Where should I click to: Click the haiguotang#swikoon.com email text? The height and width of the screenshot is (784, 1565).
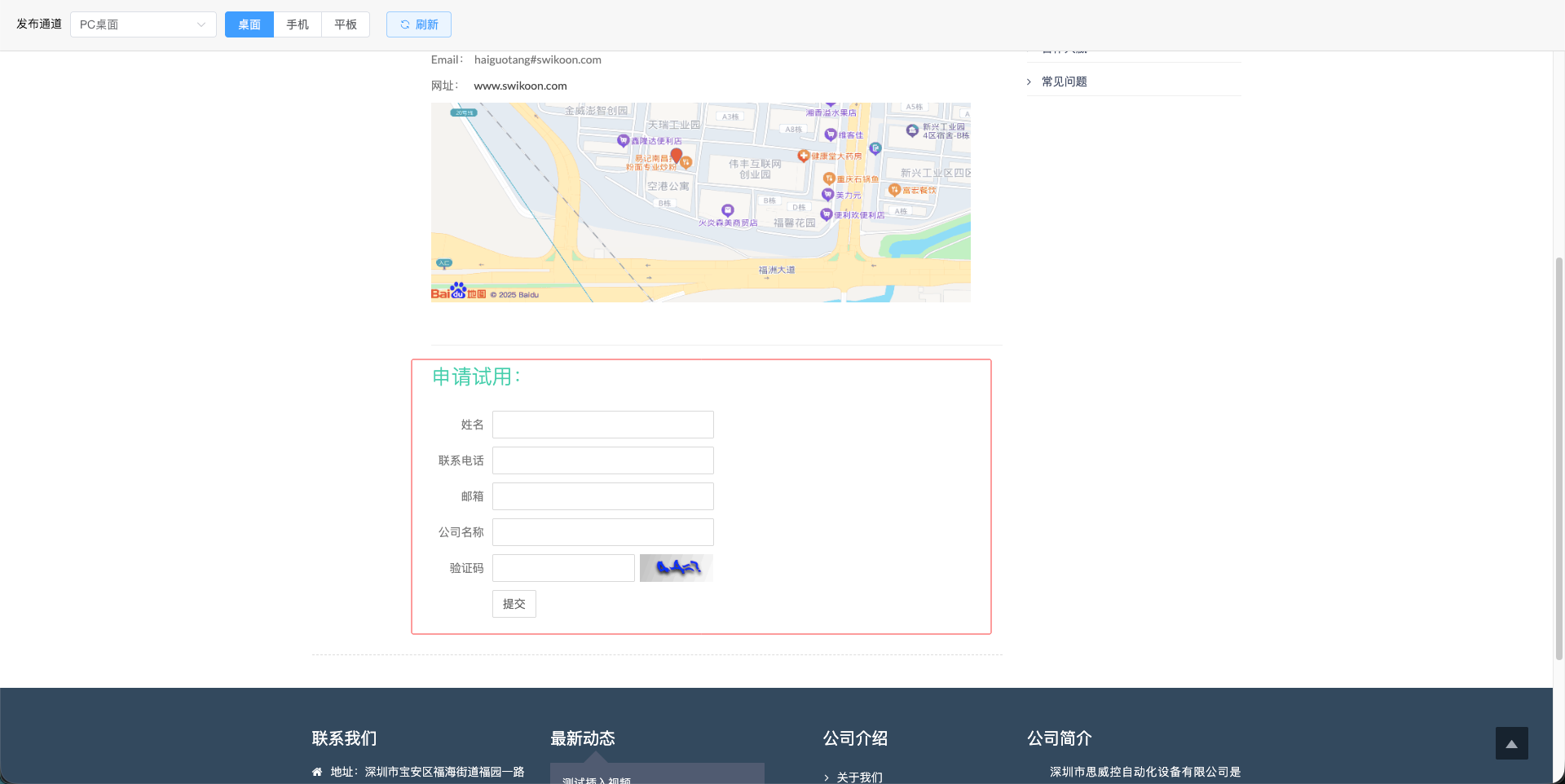538,59
